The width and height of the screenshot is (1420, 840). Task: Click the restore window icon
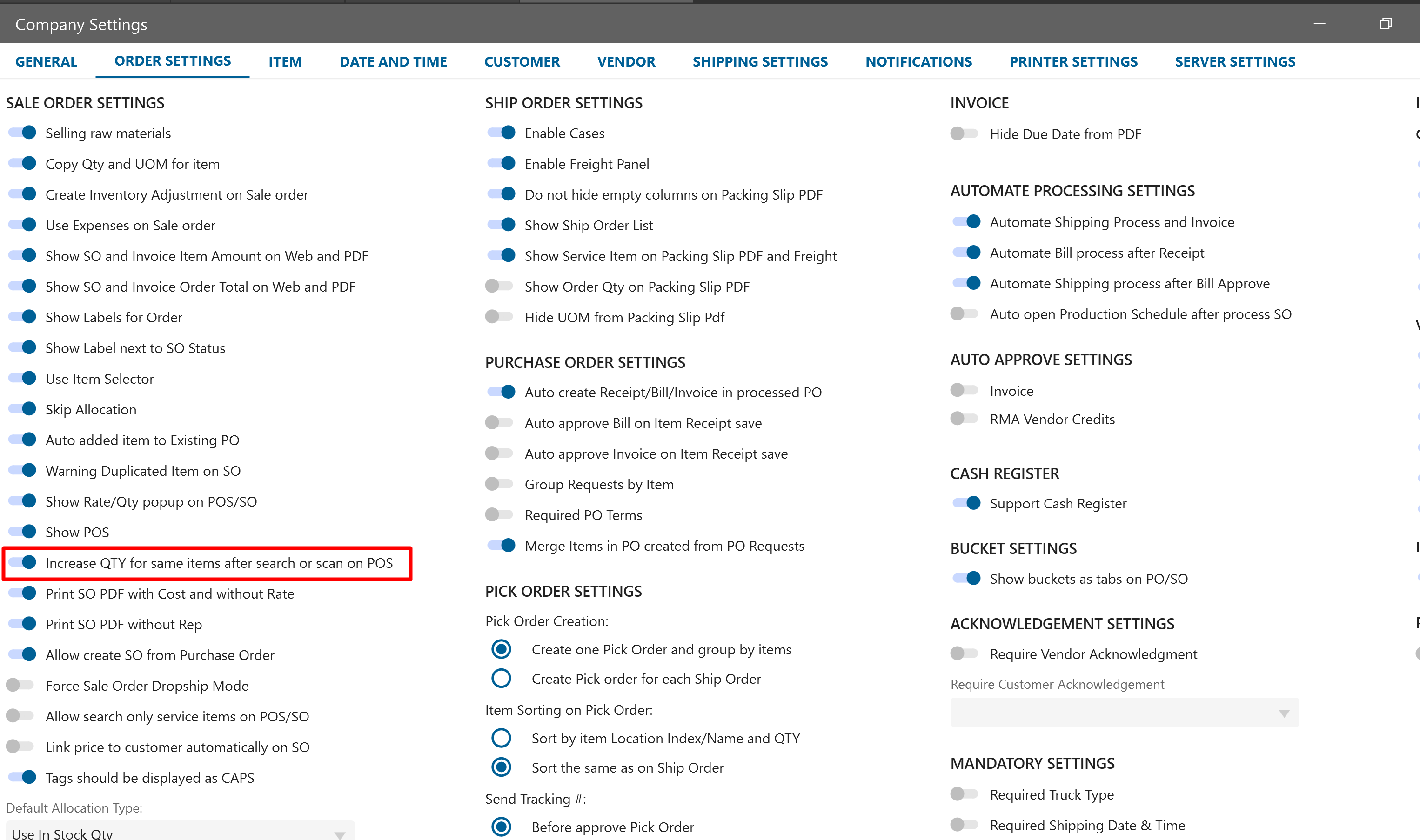tap(1385, 24)
